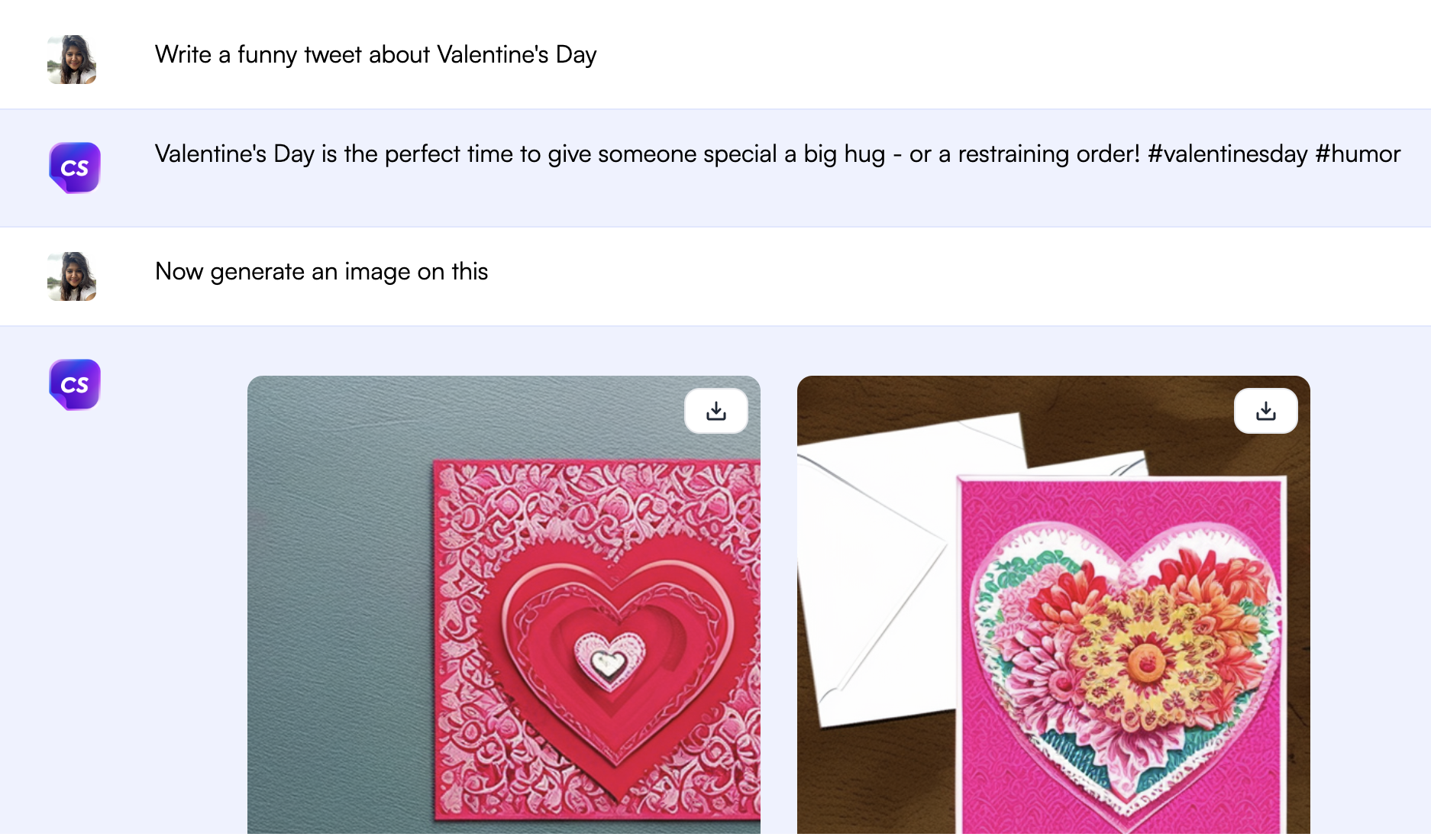Viewport: 1431px width, 840px height.
Task: Click the 'Now generate an image on this' message
Action: (321, 272)
